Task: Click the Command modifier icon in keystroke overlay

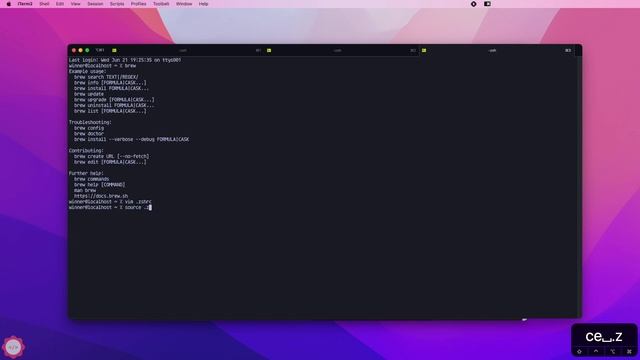Action: 629,351
